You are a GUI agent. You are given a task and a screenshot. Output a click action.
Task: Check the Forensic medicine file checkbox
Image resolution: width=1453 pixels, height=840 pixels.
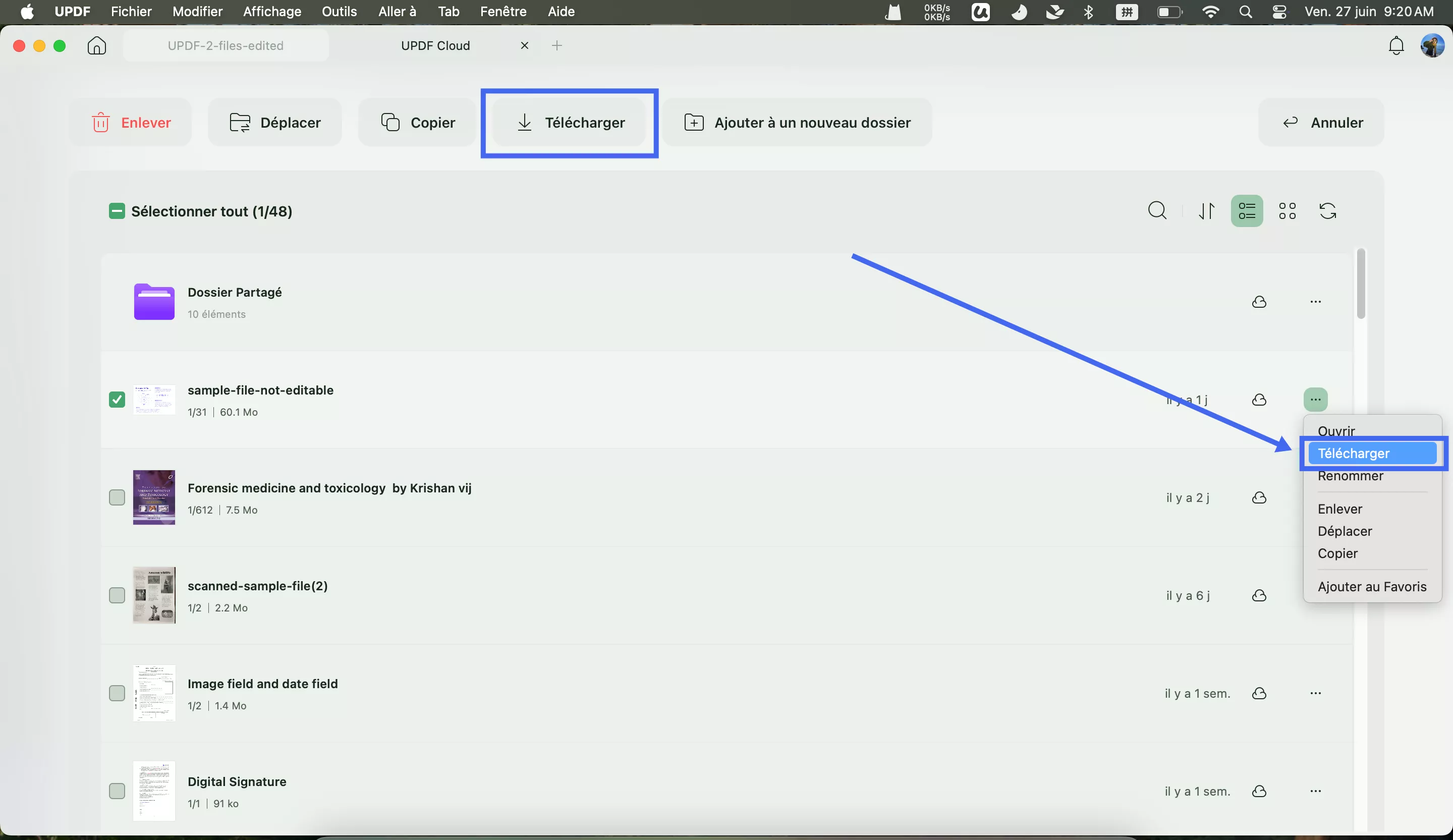[x=117, y=497]
